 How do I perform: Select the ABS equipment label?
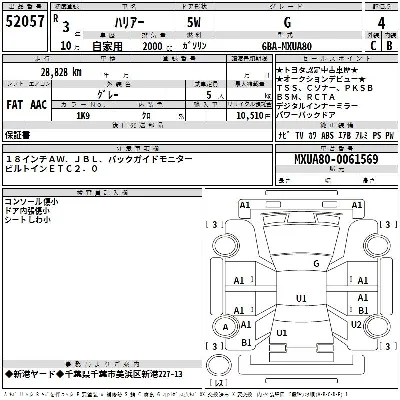[x=327, y=135]
